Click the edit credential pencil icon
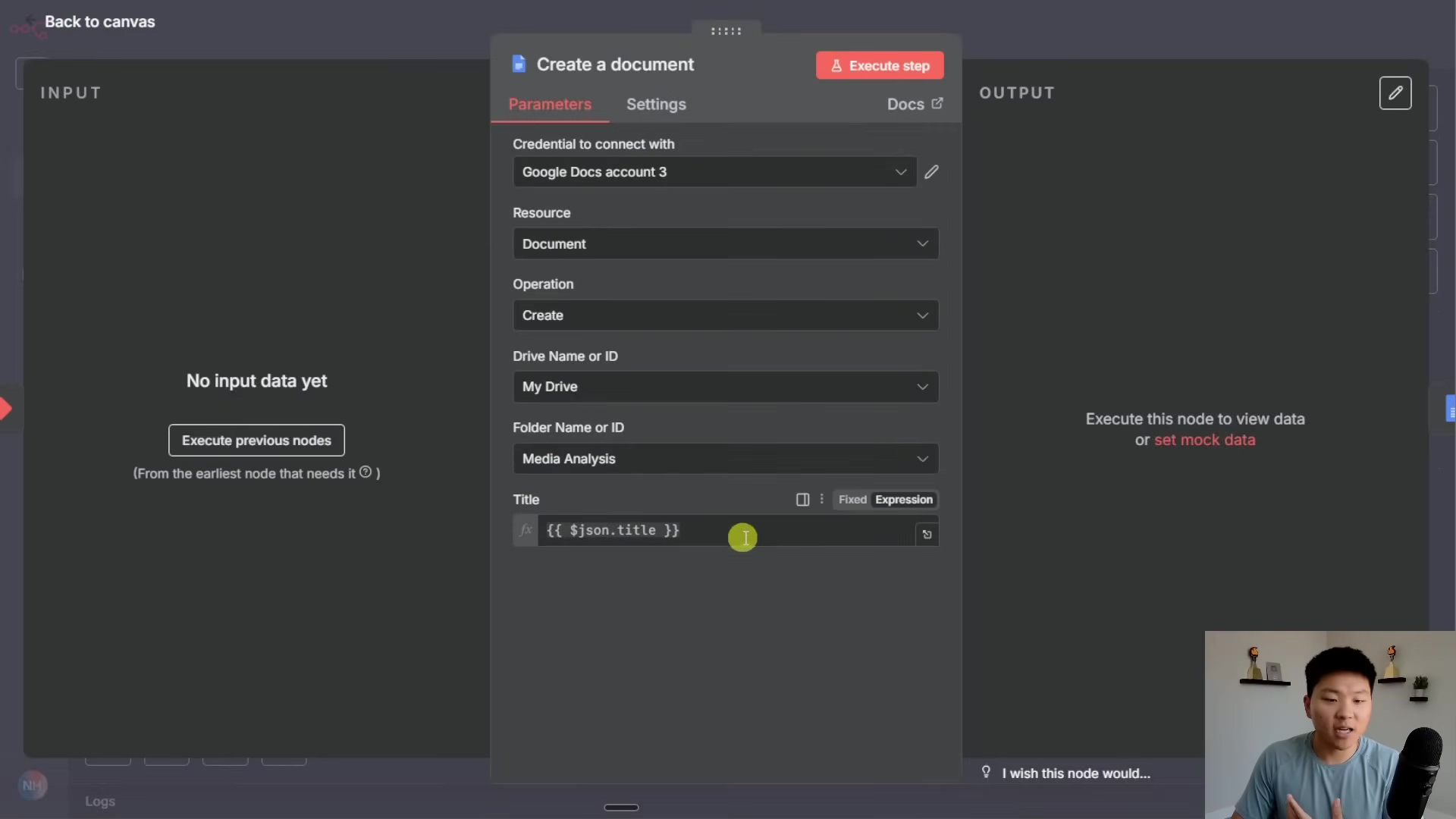This screenshot has height=819, width=1456. [x=931, y=172]
